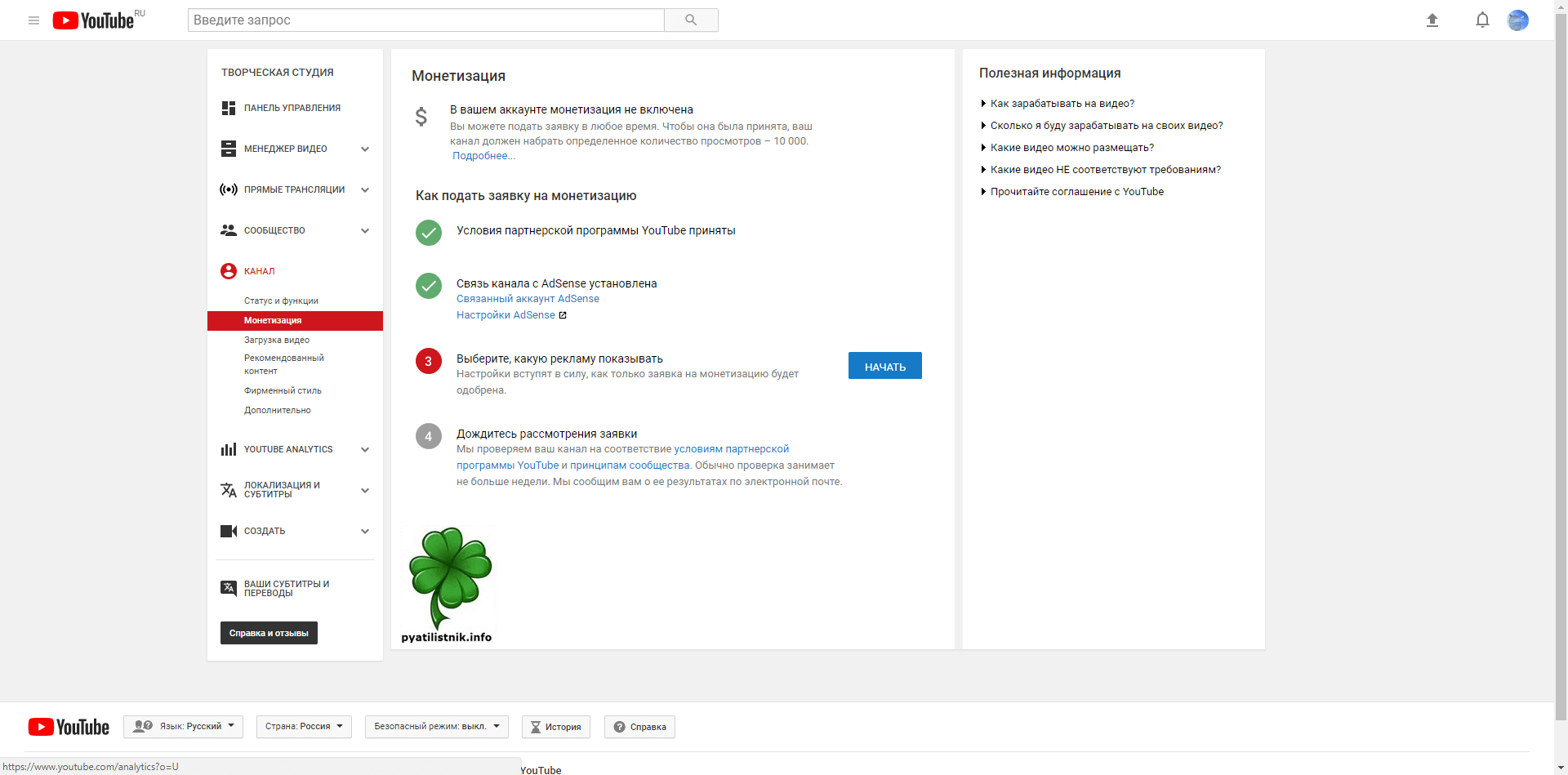The height and width of the screenshot is (775, 1568).
Task: Expand Какие видео НЕ соответствуют требованиям?
Action: 1105,170
